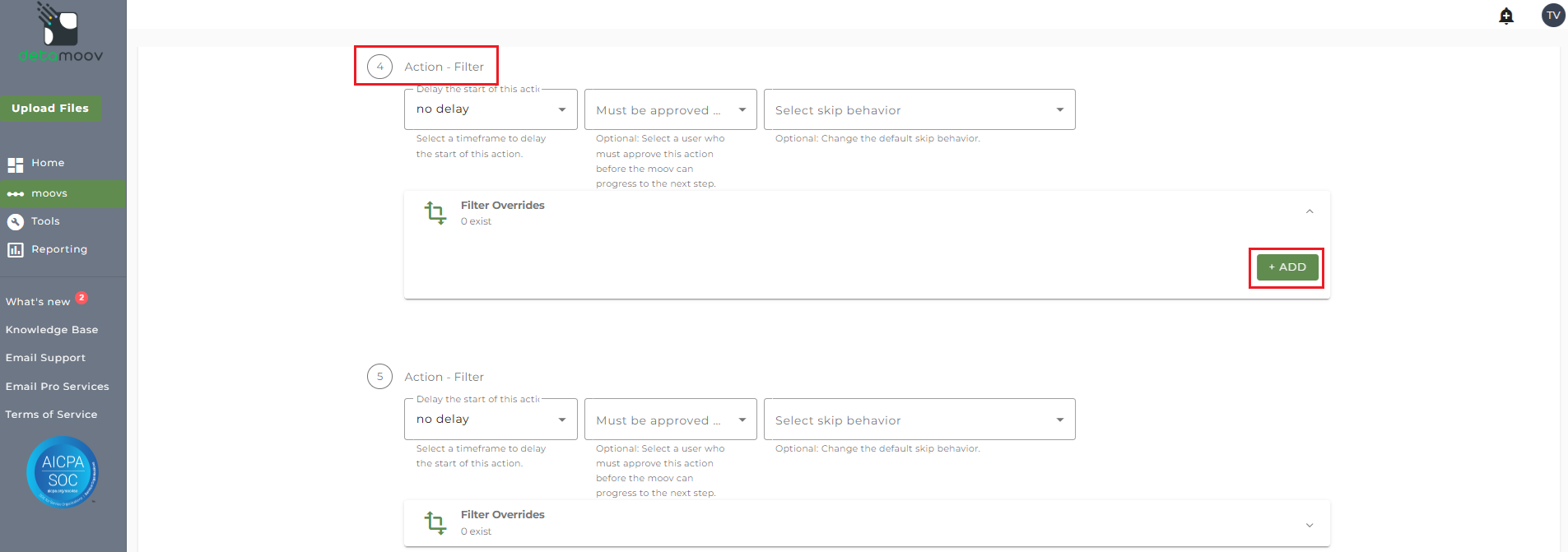Click the Tools wrench icon
Screen dimensions: 1568x552
coord(15,222)
